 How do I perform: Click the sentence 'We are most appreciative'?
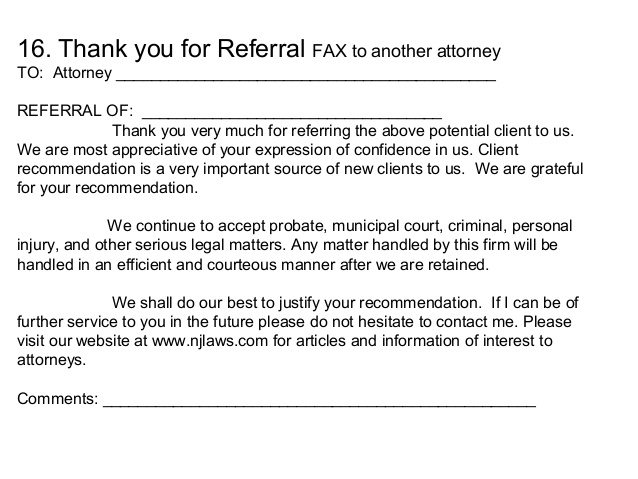(x=245, y=150)
